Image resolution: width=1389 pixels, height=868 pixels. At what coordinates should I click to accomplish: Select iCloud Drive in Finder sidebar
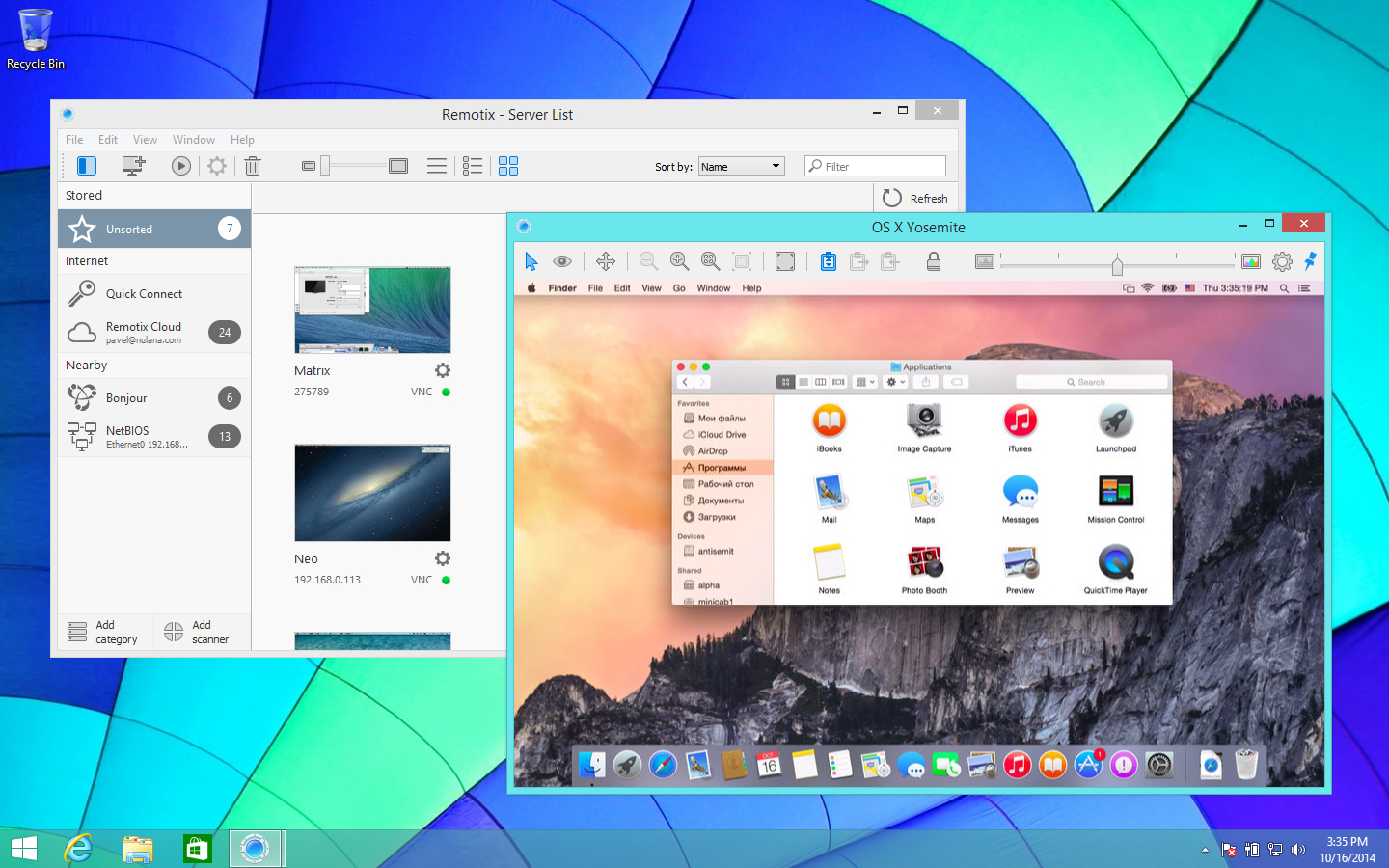[x=722, y=434]
